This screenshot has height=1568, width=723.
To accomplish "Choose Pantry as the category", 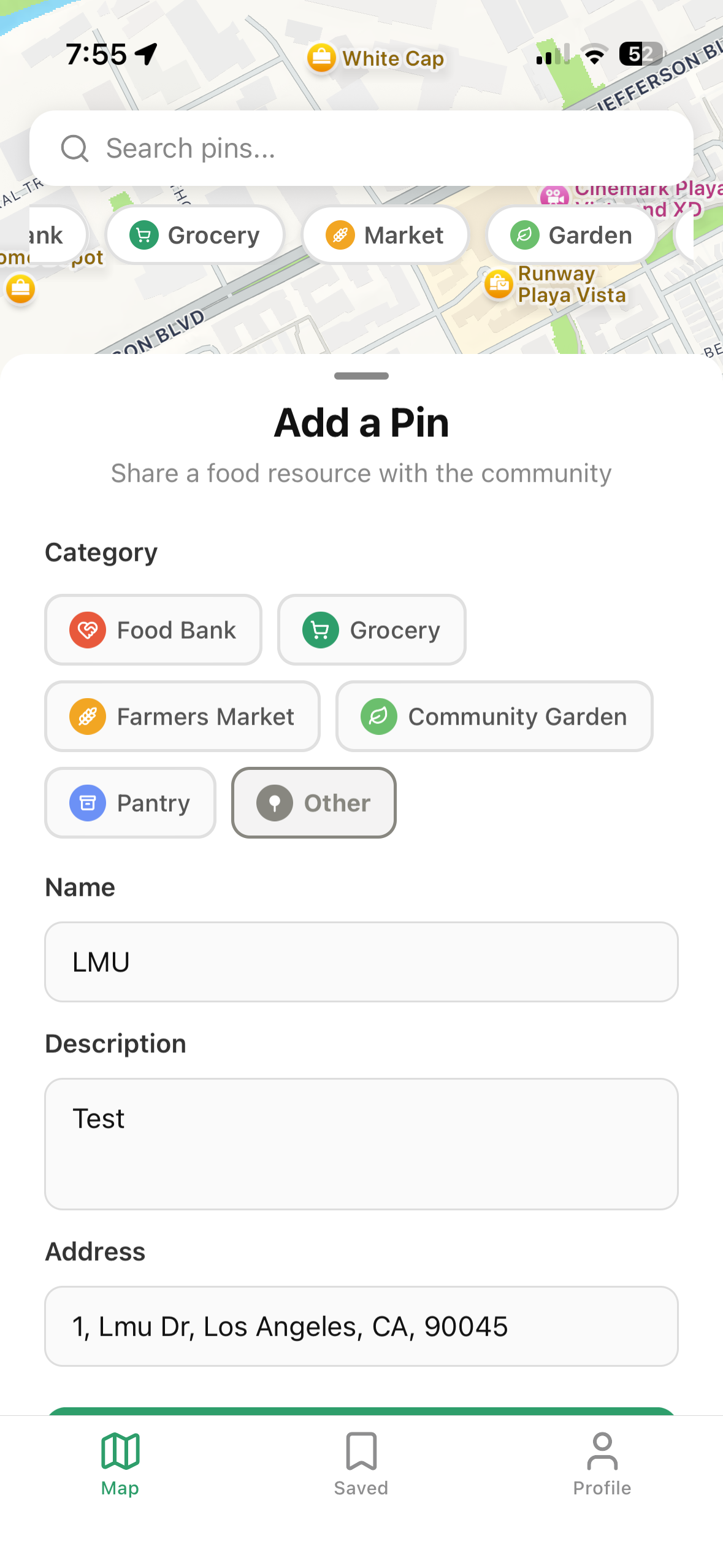I will point(130,803).
